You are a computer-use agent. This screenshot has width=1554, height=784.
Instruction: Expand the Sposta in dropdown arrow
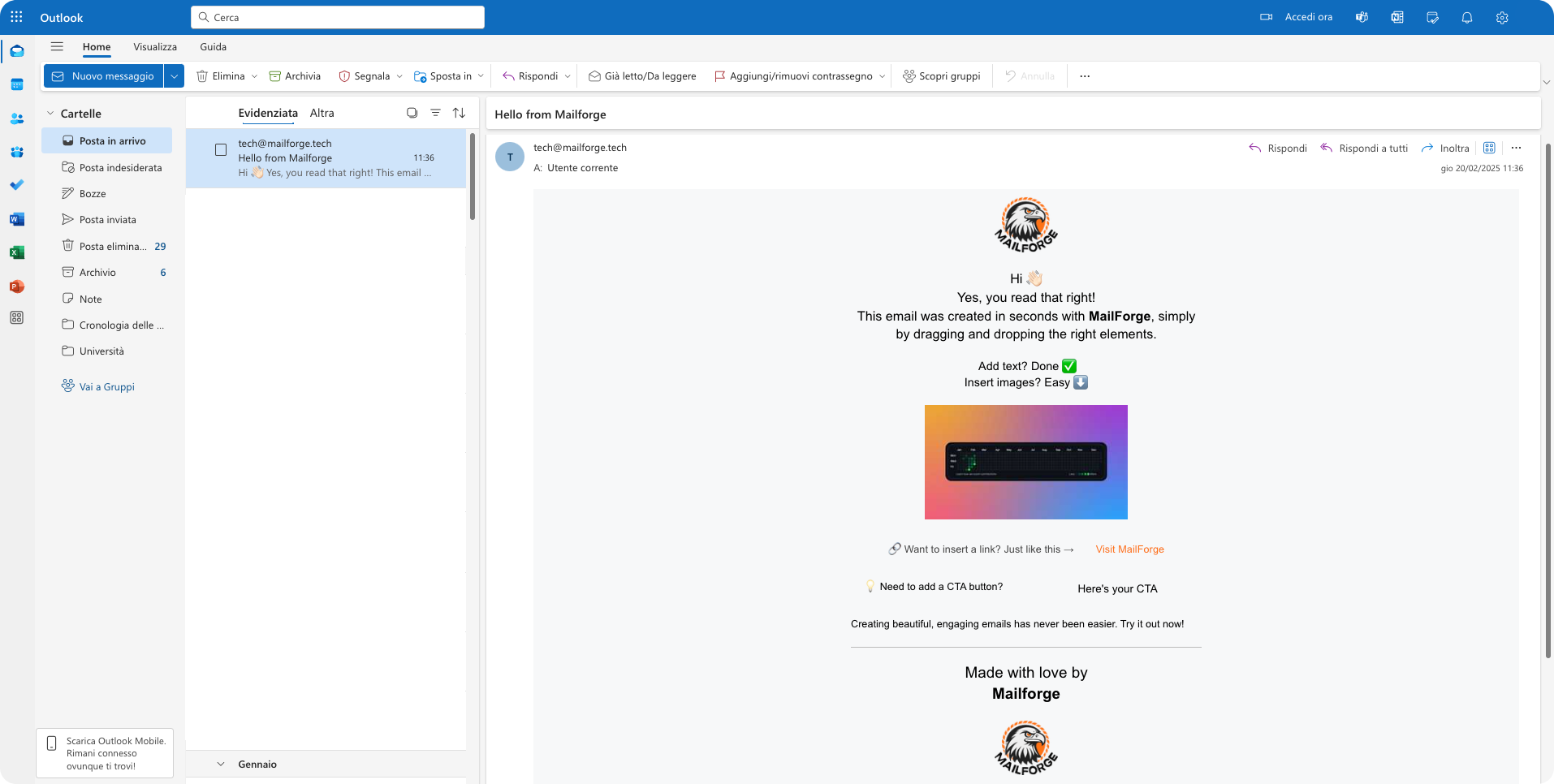coord(481,76)
